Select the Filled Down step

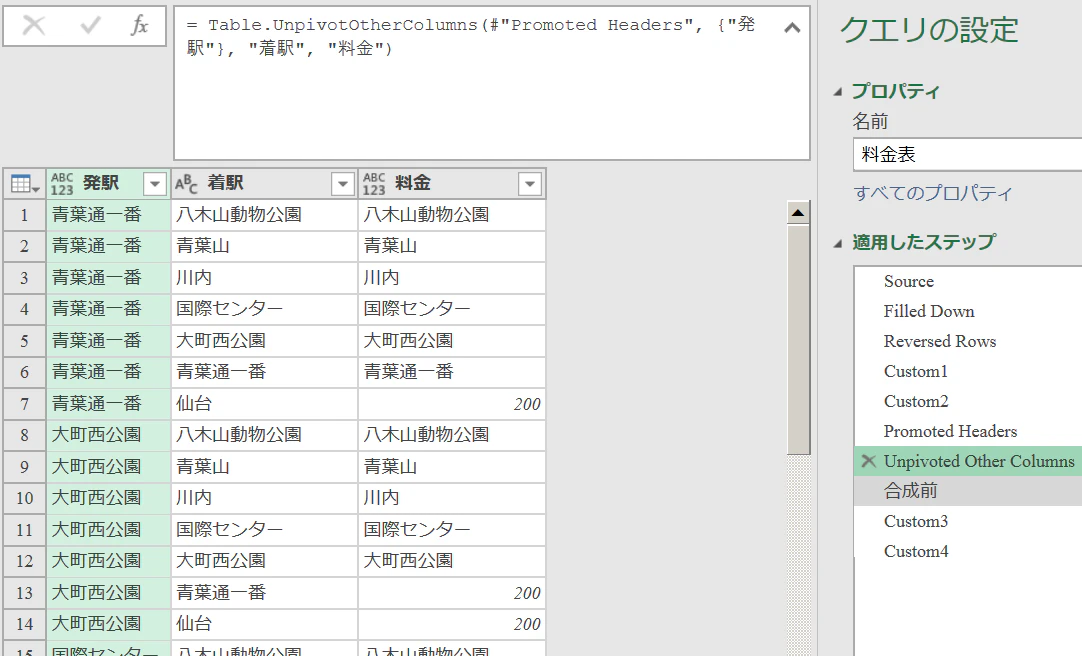[929, 311]
